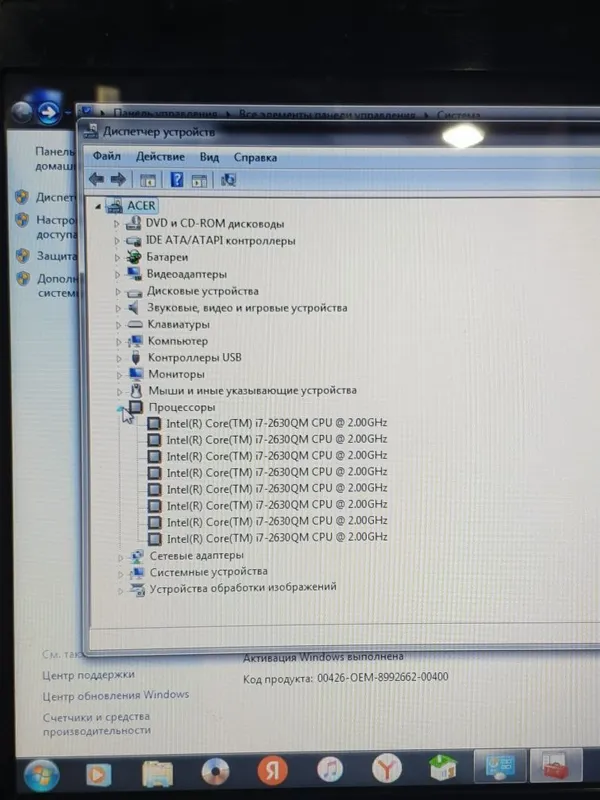The width and height of the screenshot is (600, 800).
Task: Collapse the ACER root node
Action: [x=97, y=207]
